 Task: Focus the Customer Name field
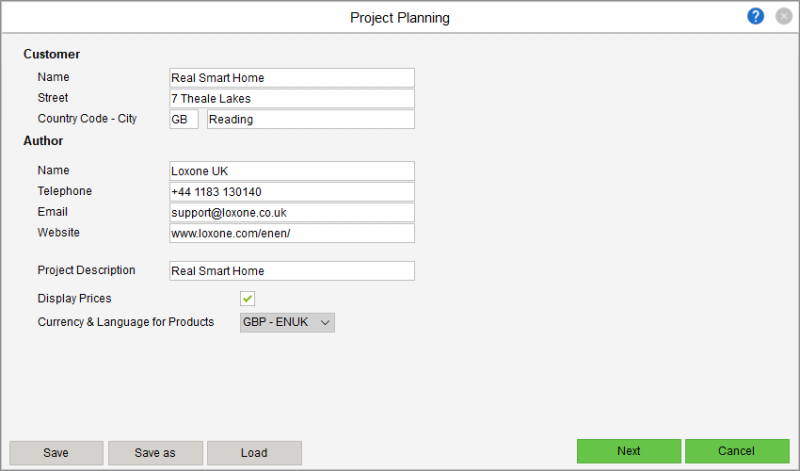292,78
